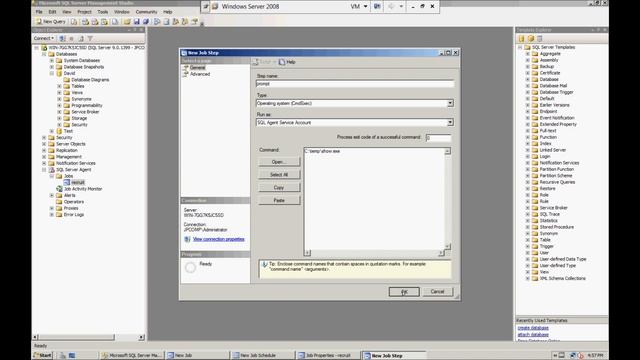Click first SQL Server templates icon in Template Explorer

521,38
